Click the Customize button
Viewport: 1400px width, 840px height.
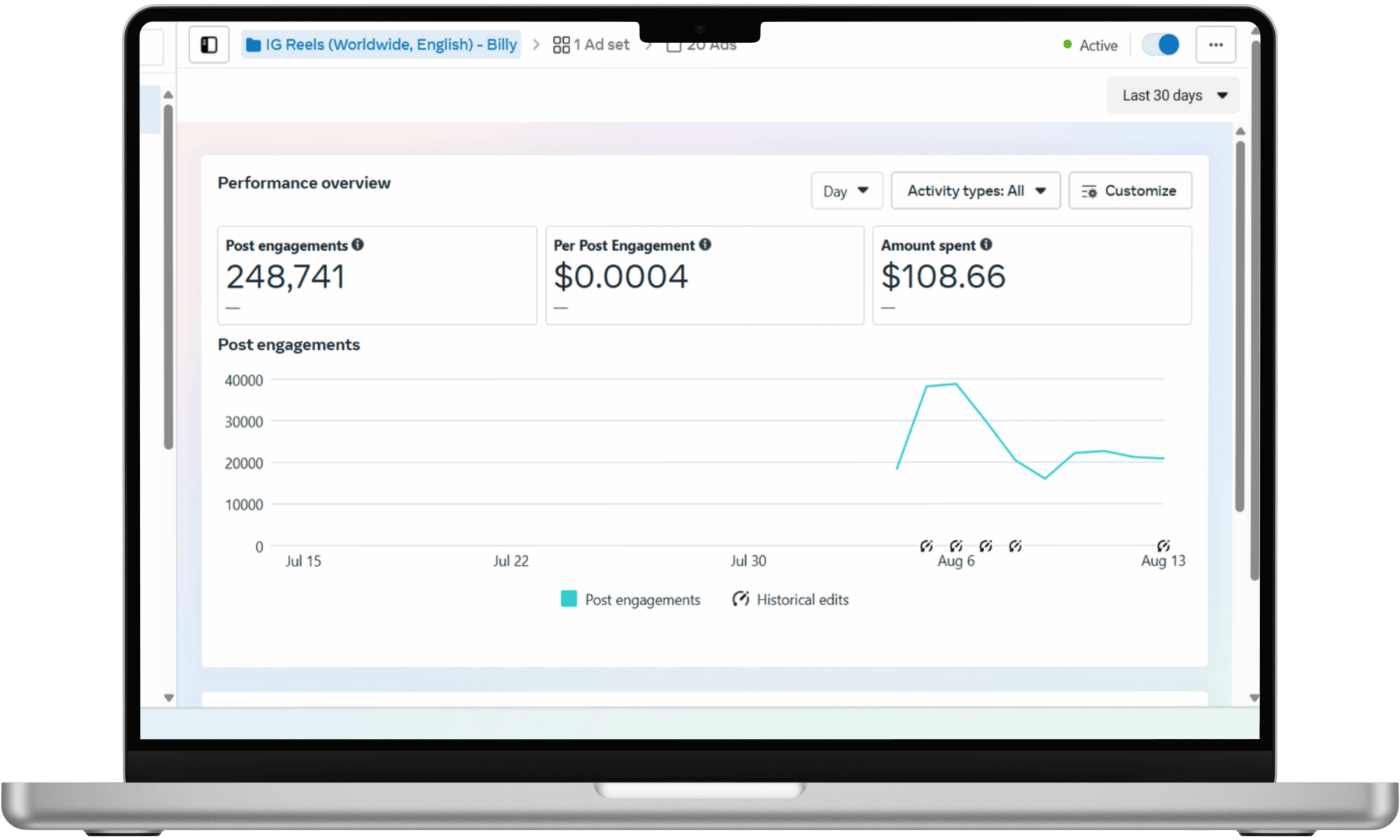click(1130, 191)
